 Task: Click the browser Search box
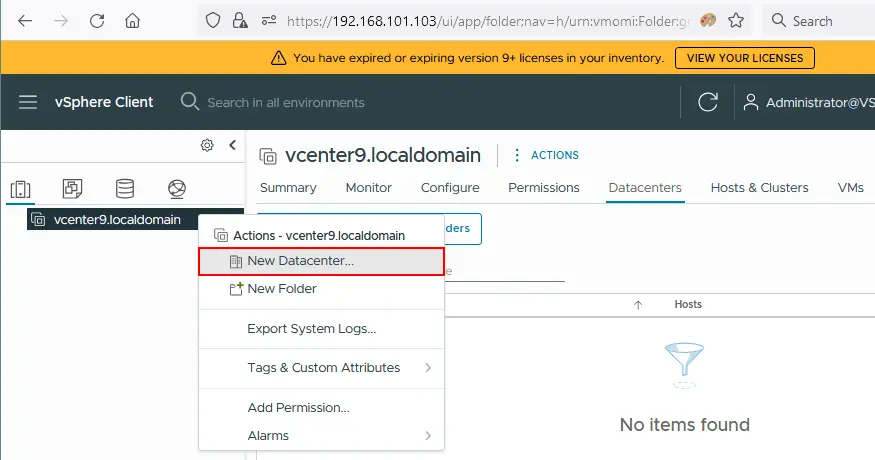coord(818,21)
